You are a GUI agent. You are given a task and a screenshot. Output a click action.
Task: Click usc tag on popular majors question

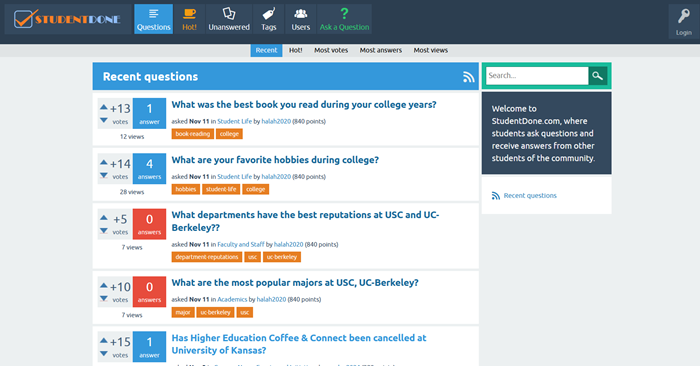point(245,312)
